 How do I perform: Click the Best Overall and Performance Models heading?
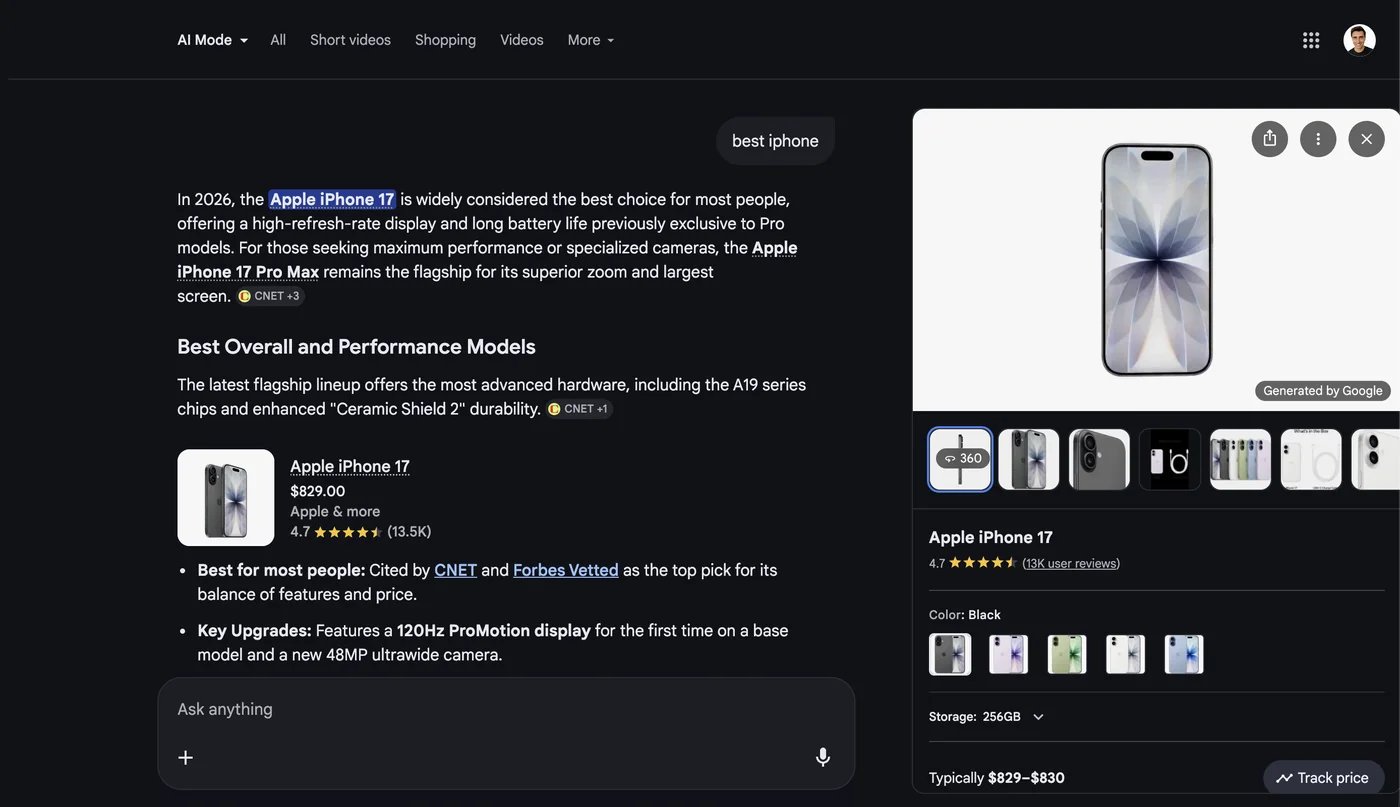coord(356,347)
